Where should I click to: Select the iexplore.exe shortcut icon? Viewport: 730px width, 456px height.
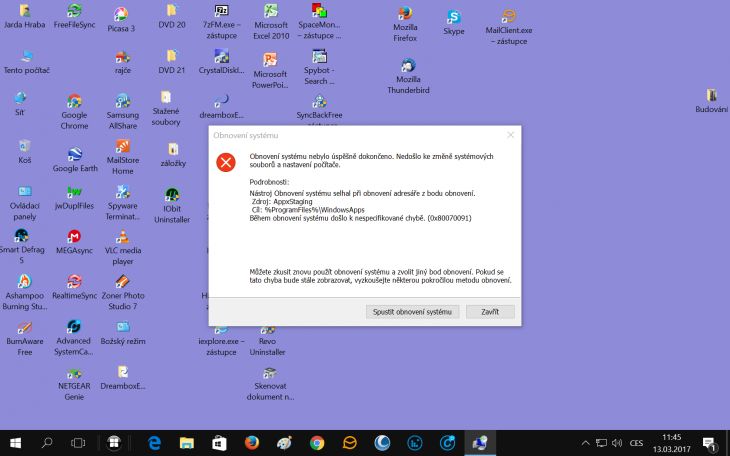[222, 341]
